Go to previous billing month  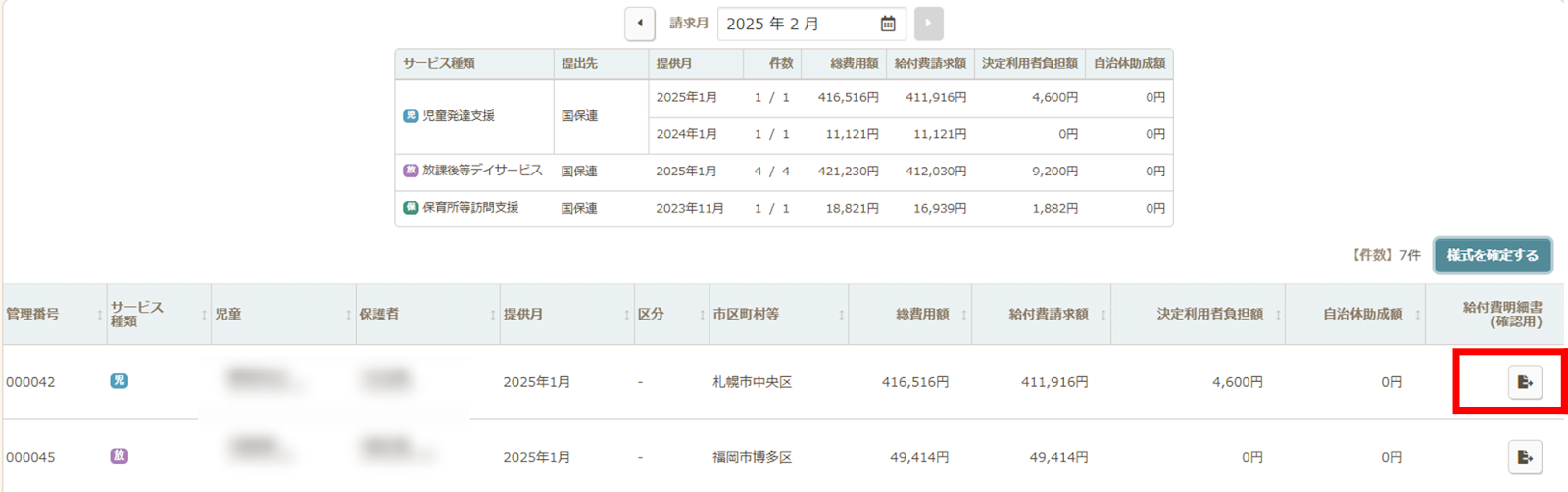click(640, 24)
